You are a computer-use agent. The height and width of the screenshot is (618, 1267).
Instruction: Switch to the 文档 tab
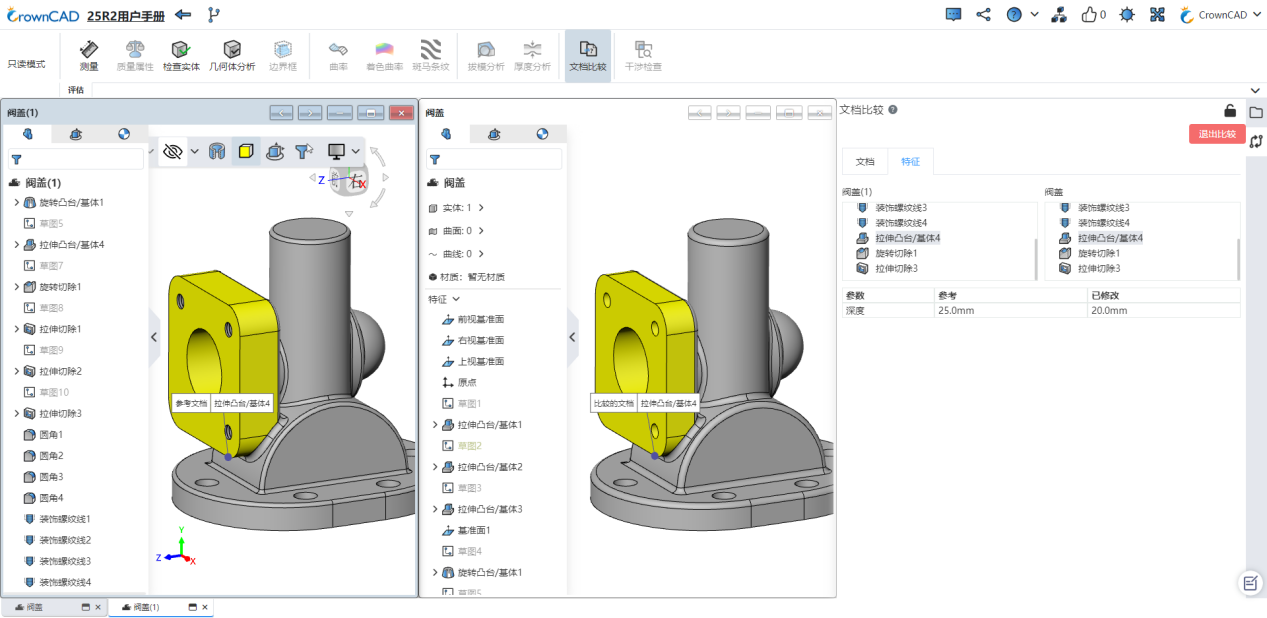(865, 161)
